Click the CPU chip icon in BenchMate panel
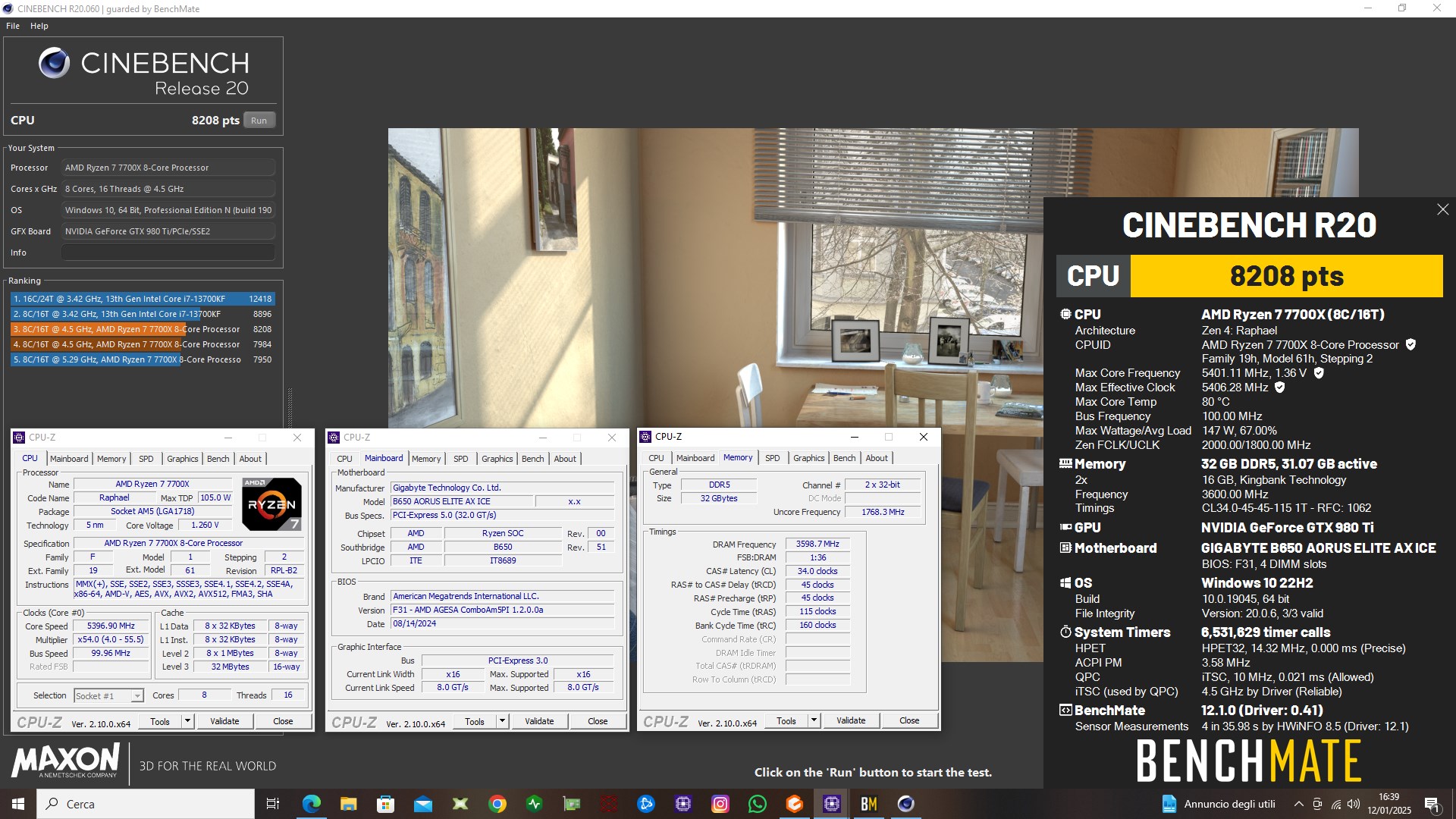The width and height of the screenshot is (1456, 819). [1065, 314]
